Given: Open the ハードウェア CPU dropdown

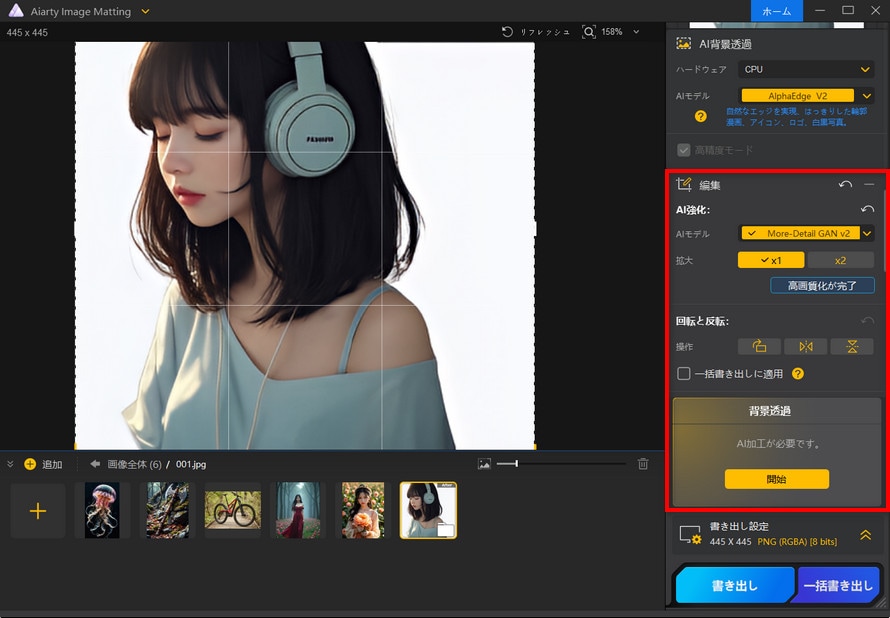Looking at the screenshot, I should point(805,69).
